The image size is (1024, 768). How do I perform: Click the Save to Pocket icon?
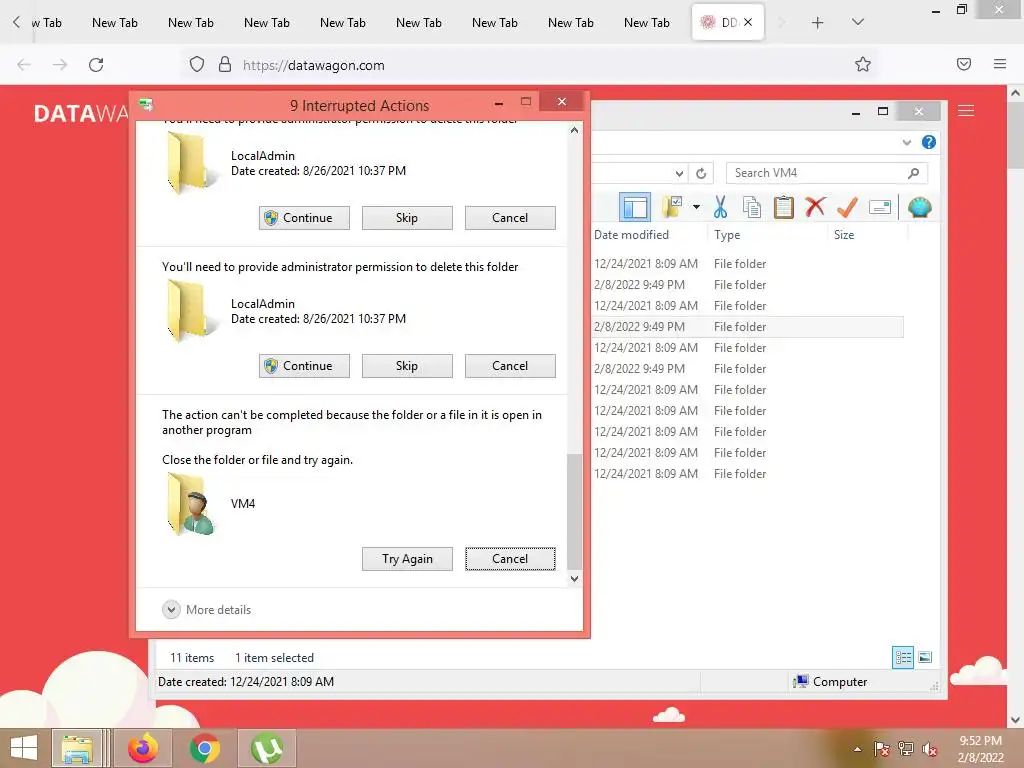pyautogui.click(x=964, y=64)
